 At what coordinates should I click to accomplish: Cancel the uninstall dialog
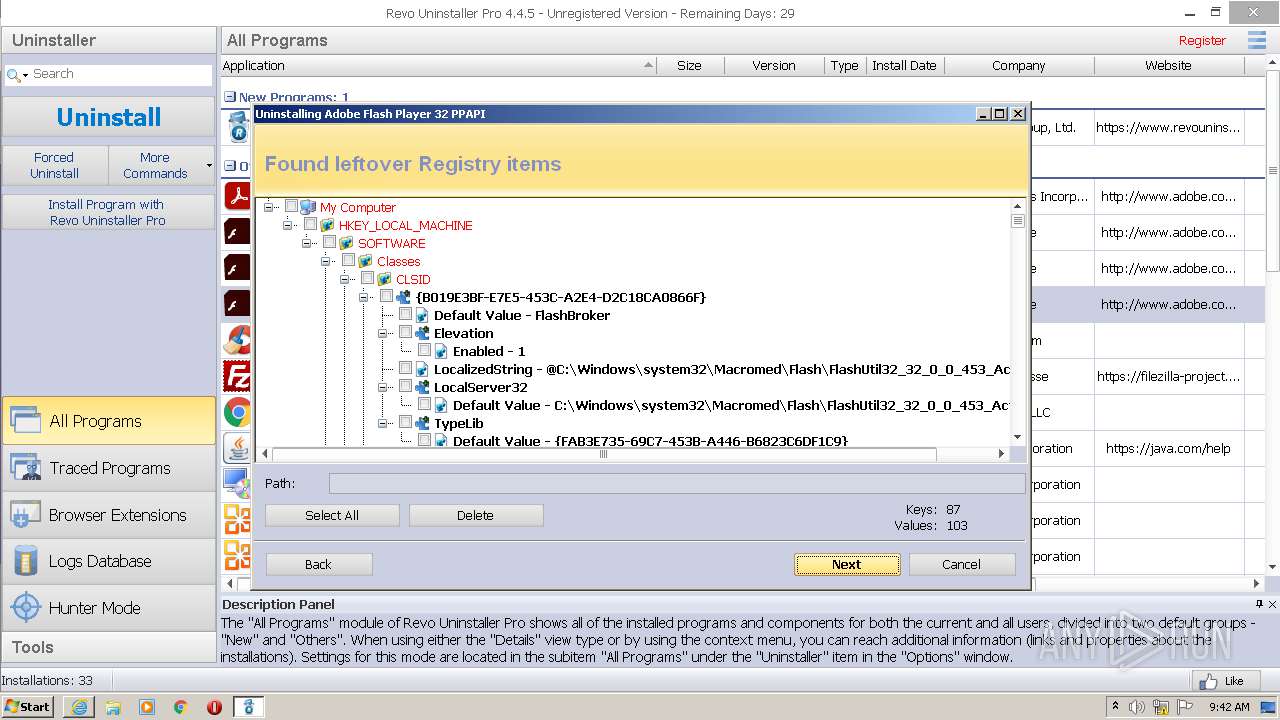[962, 564]
